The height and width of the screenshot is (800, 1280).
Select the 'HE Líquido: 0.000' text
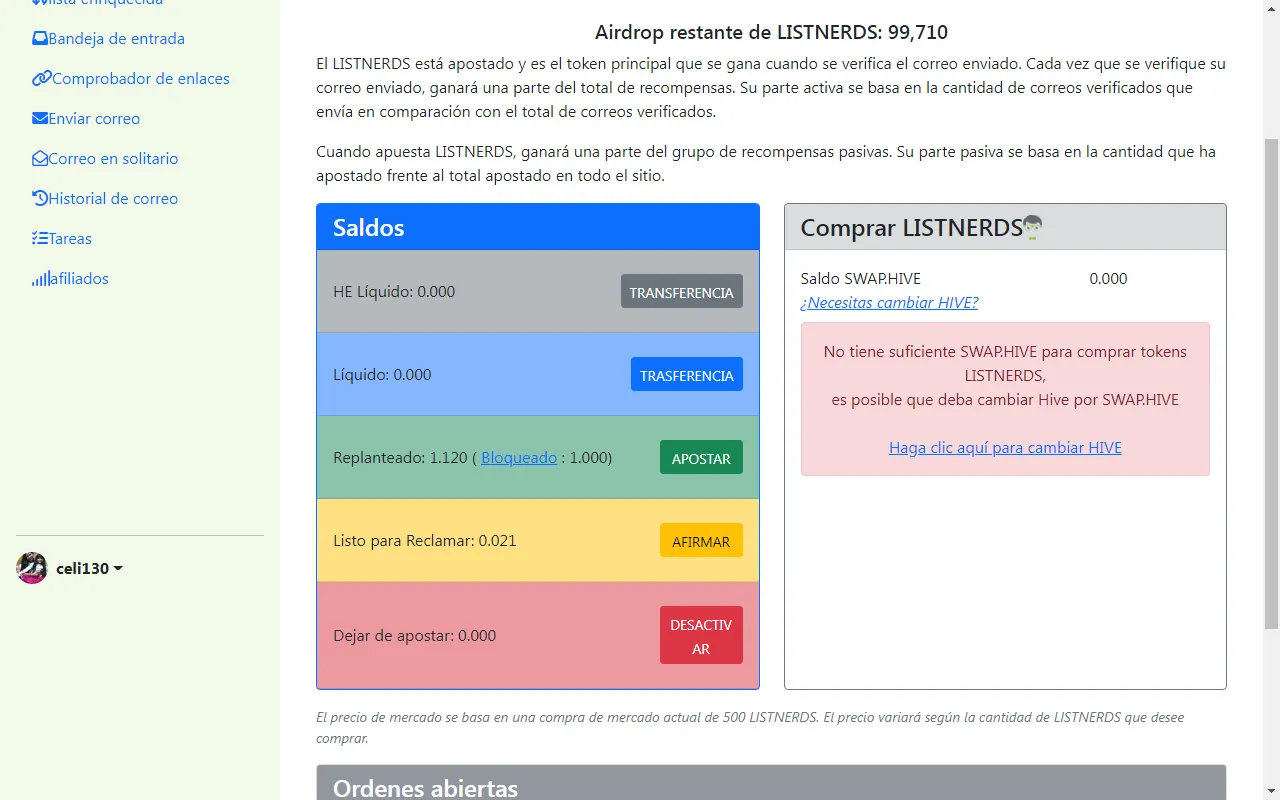[x=394, y=292]
